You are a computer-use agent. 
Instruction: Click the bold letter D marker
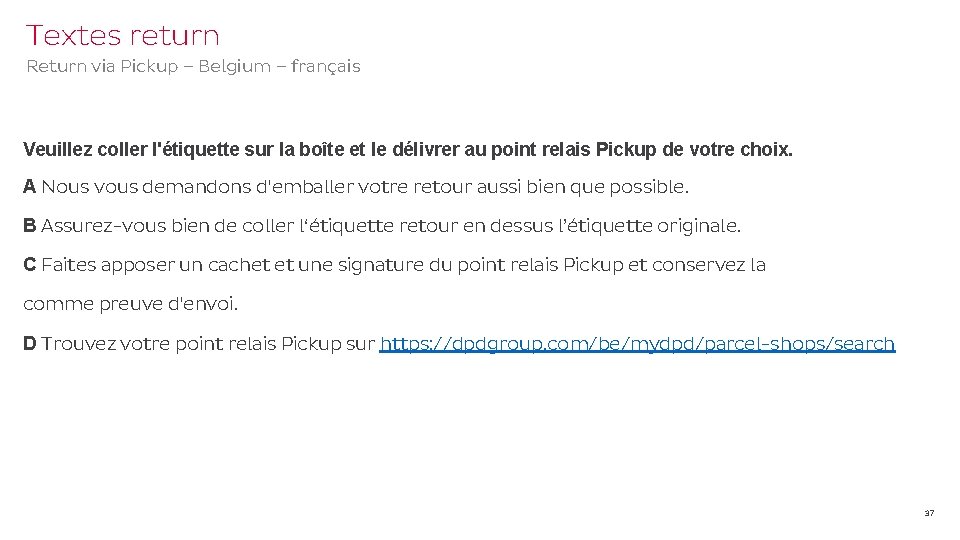click(x=30, y=344)
